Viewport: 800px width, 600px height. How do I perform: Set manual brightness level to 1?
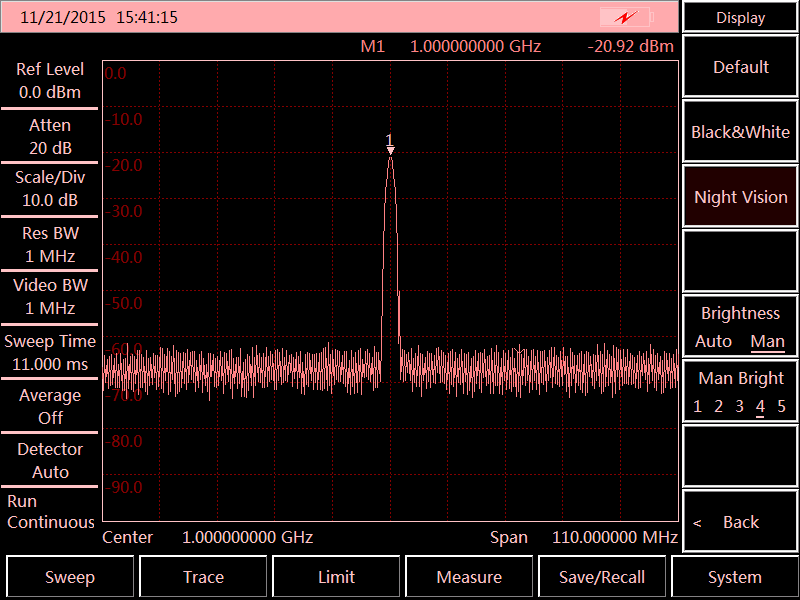pyautogui.click(x=698, y=406)
